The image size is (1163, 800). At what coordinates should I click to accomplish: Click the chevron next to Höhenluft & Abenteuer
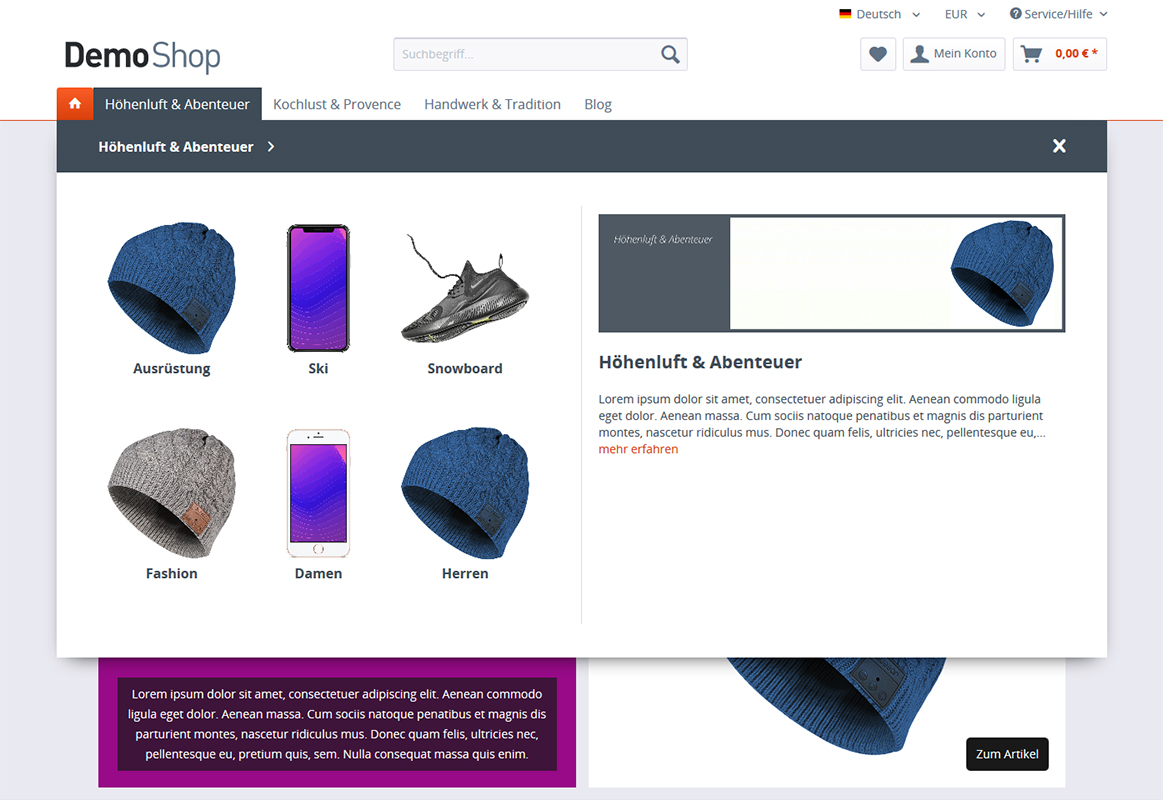coord(271,147)
